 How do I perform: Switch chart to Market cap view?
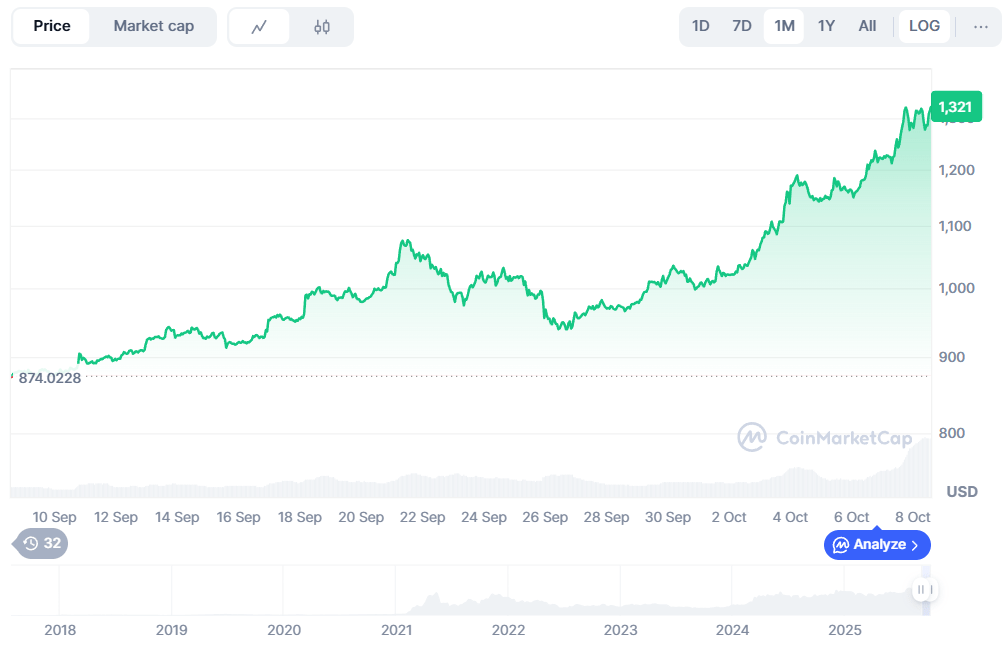tap(153, 26)
